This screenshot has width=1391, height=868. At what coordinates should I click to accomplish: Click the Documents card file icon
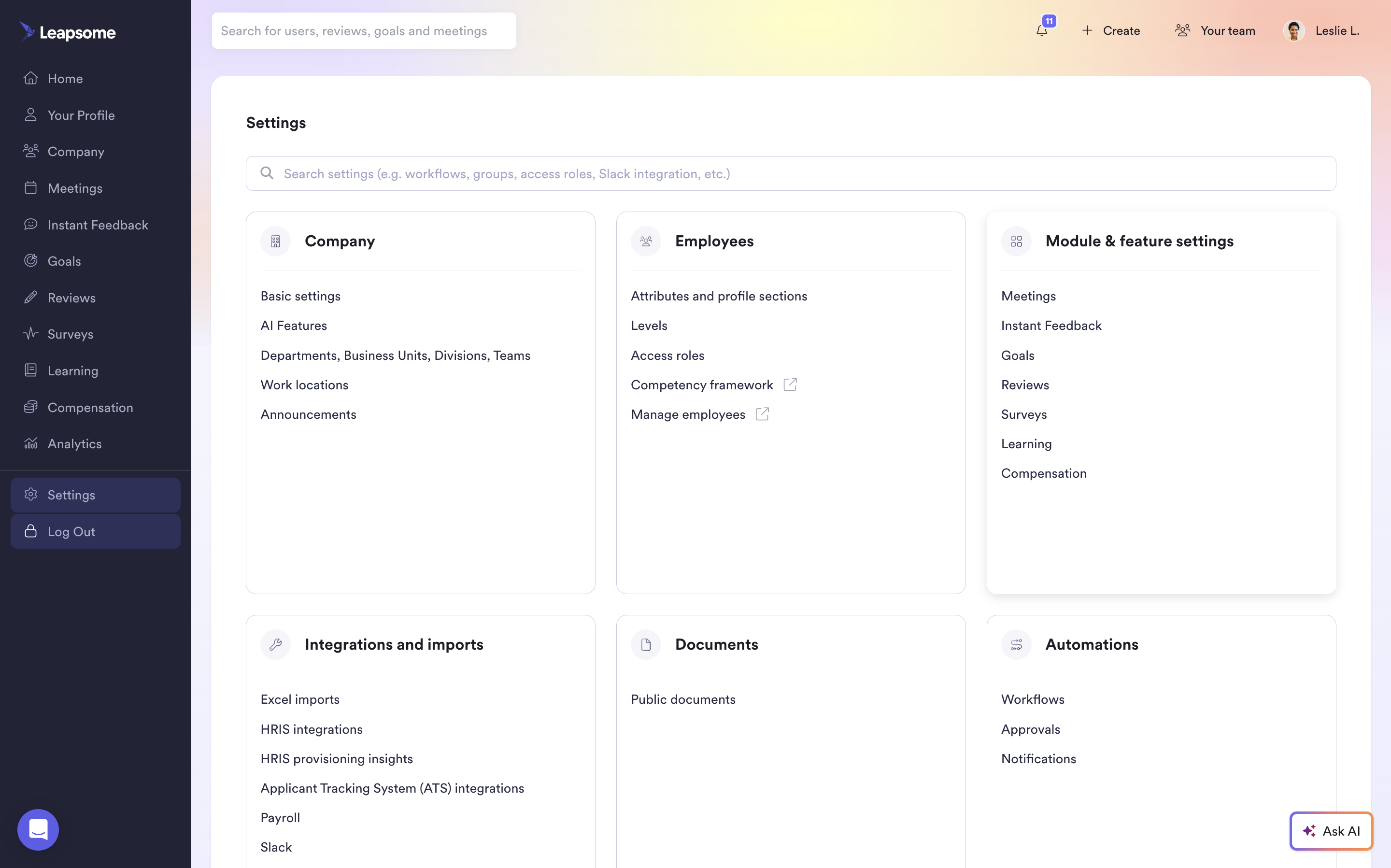tap(646, 645)
